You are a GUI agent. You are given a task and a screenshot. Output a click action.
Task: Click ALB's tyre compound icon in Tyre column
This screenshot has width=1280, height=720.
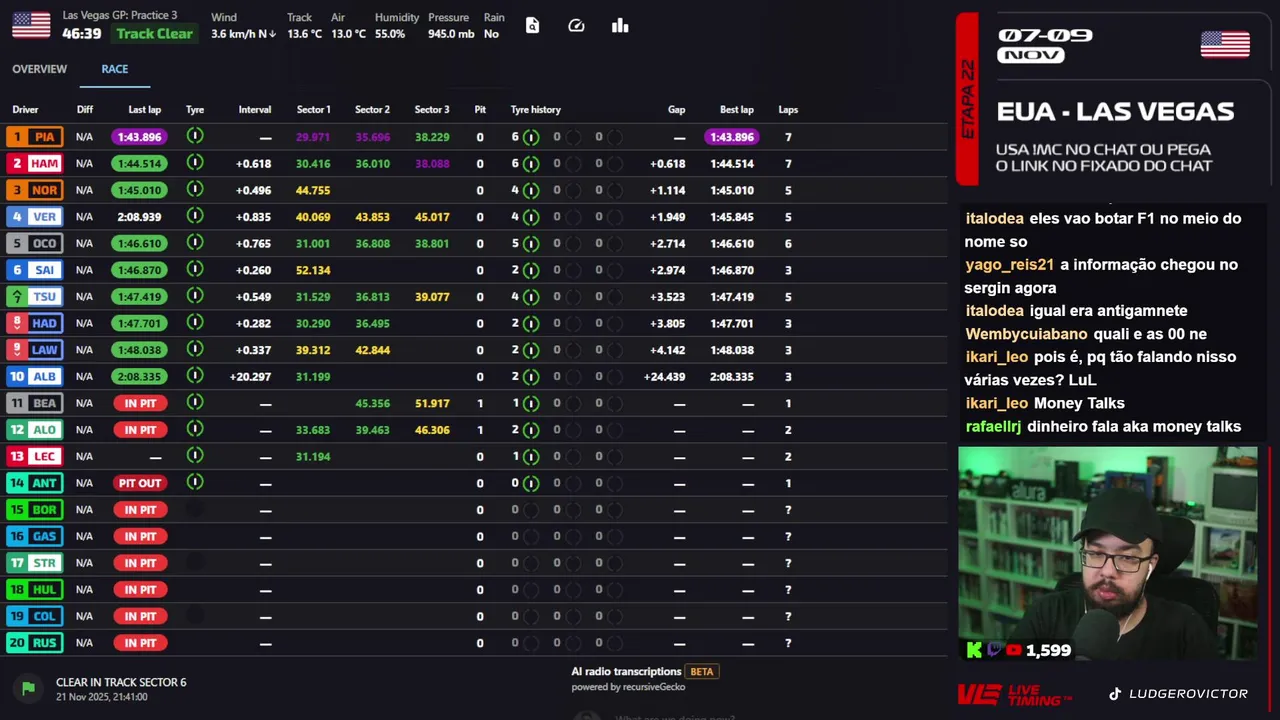point(195,376)
